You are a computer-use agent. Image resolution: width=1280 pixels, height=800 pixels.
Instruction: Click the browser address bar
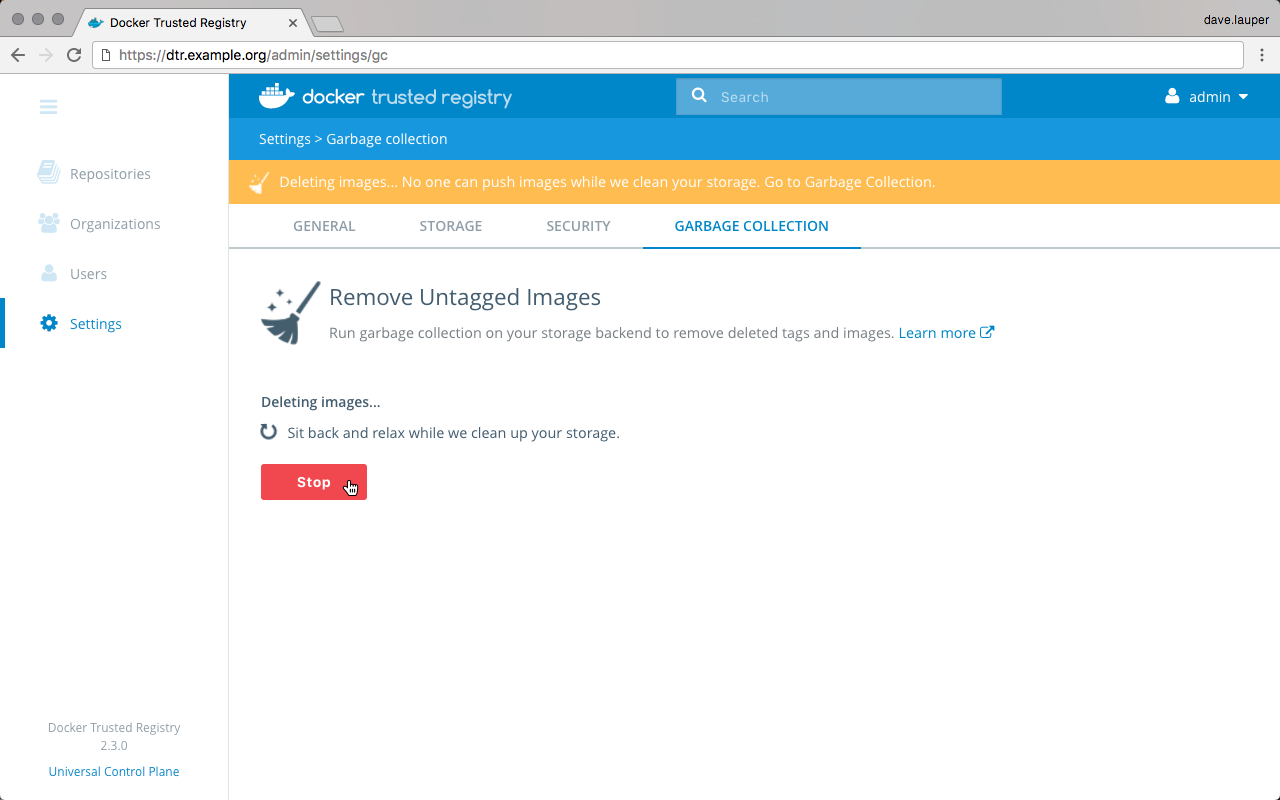(670, 55)
